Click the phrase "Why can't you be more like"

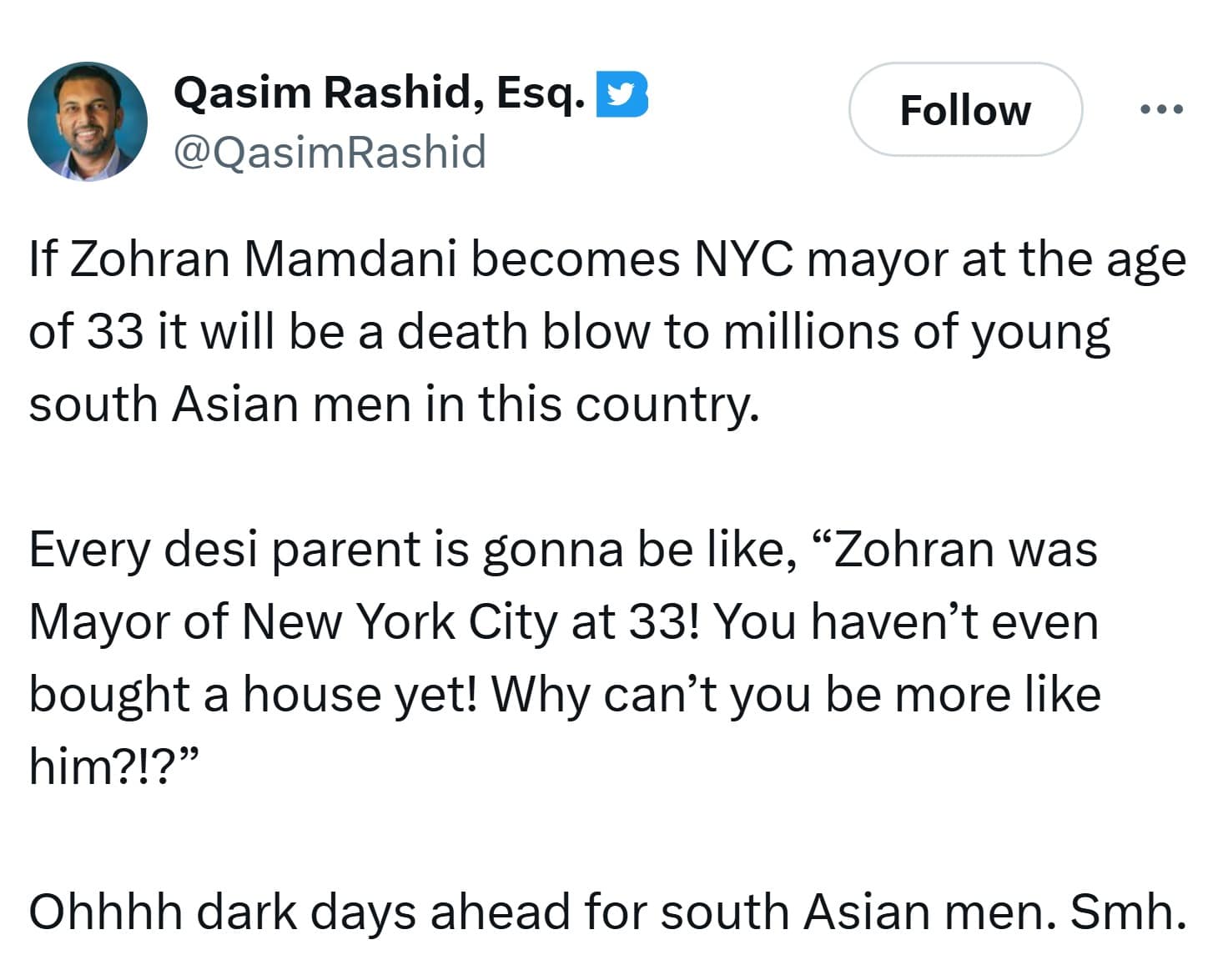796,695
